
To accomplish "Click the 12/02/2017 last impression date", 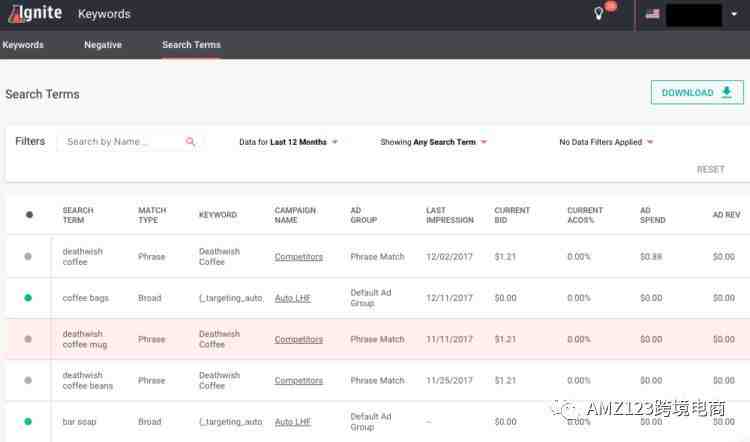I will (449, 257).
